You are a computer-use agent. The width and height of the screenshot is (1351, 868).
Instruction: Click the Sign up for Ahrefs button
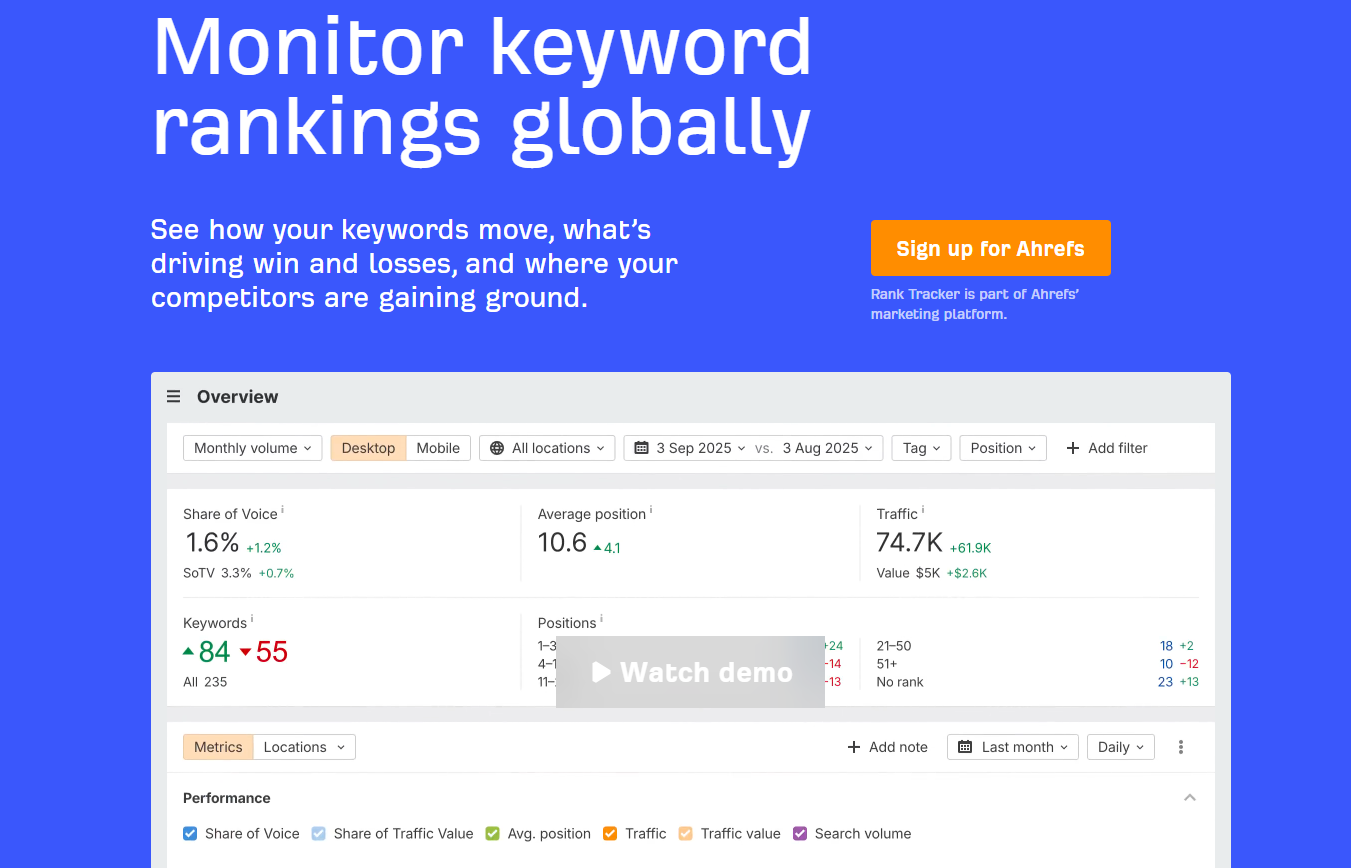[991, 248]
